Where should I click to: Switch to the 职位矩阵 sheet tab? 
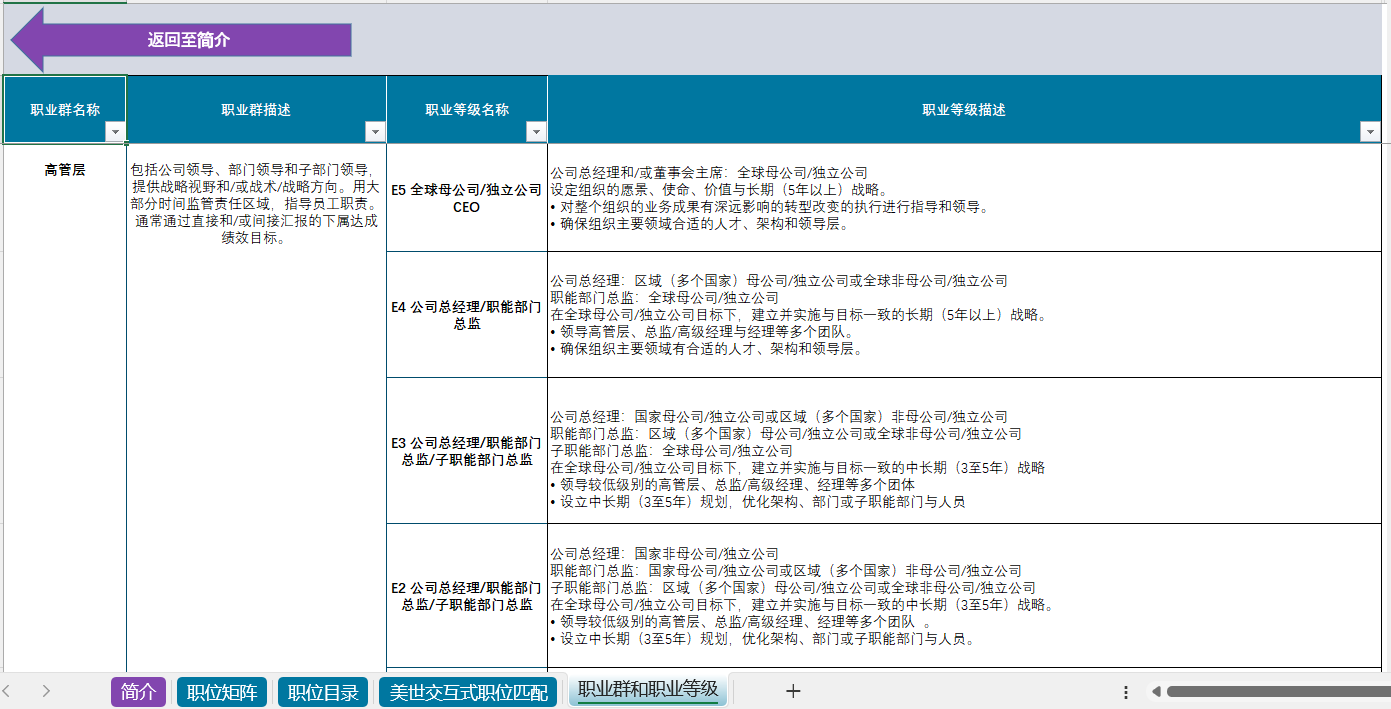pyautogui.click(x=222, y=692)
